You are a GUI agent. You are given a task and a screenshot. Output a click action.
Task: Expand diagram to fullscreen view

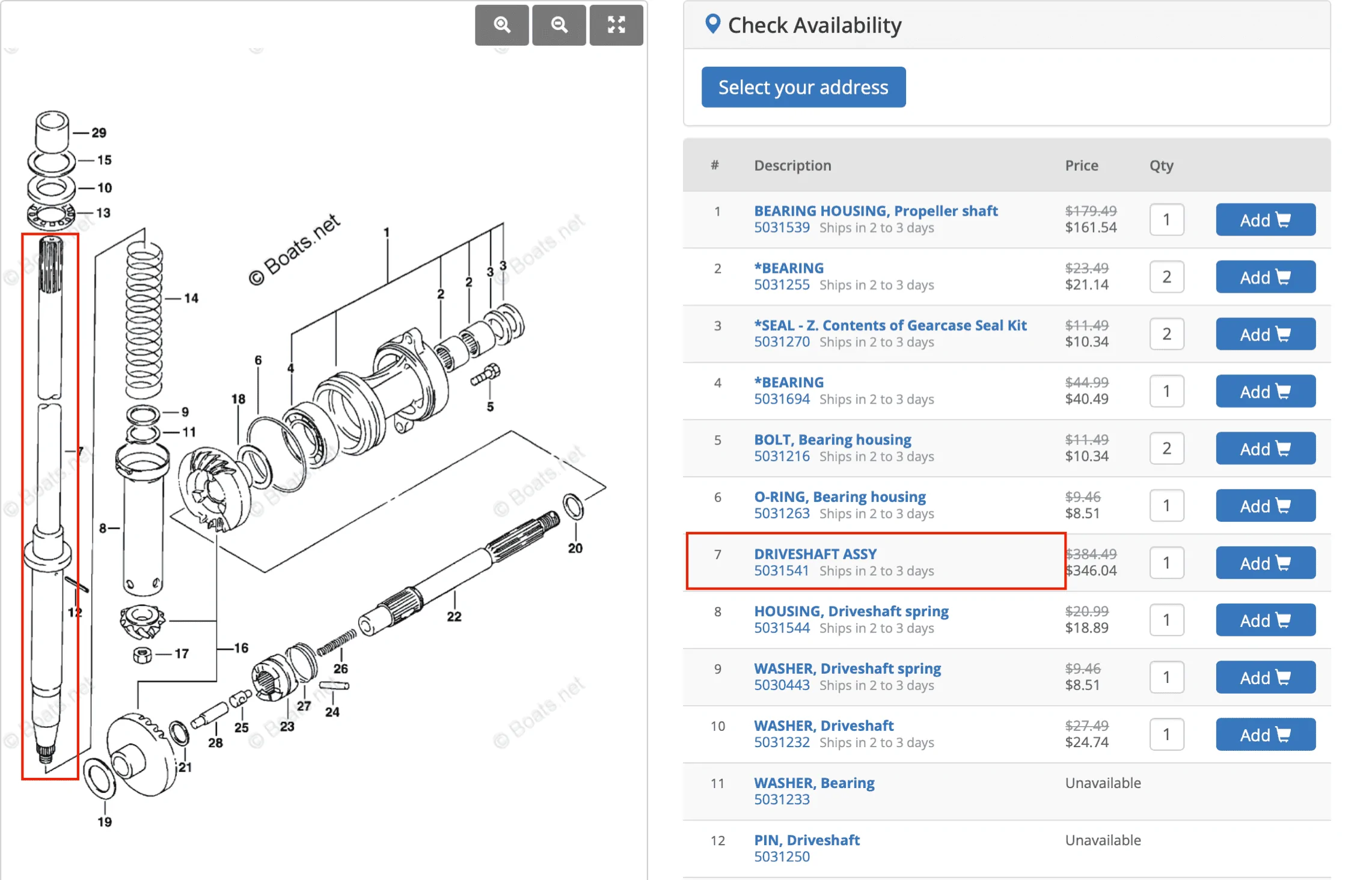[616, 25]
